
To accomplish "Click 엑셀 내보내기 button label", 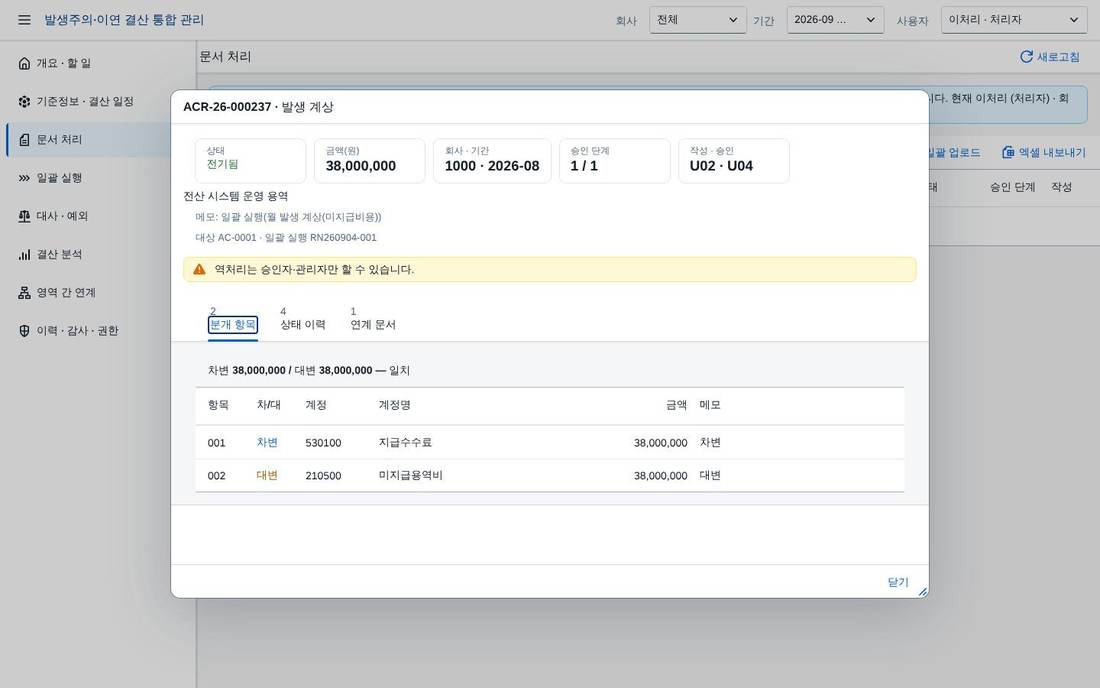I will click(1052, 152).
